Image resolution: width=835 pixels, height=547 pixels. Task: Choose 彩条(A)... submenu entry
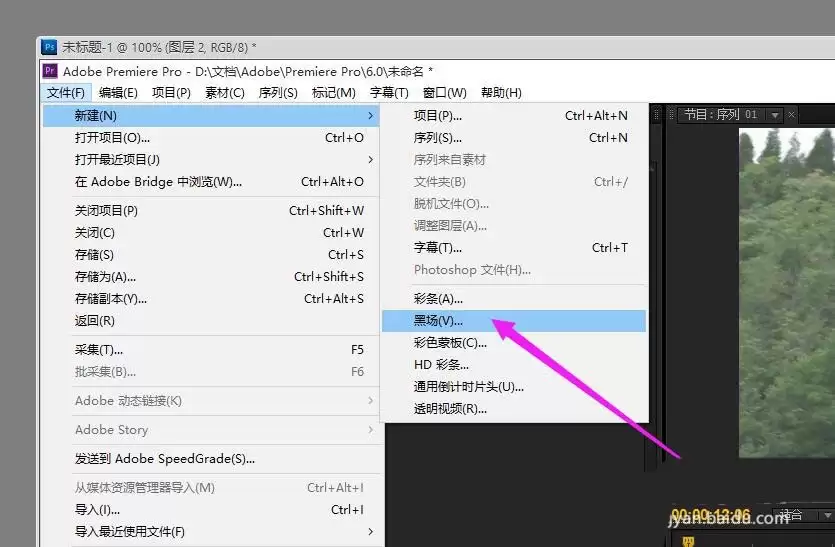(514, 299)
